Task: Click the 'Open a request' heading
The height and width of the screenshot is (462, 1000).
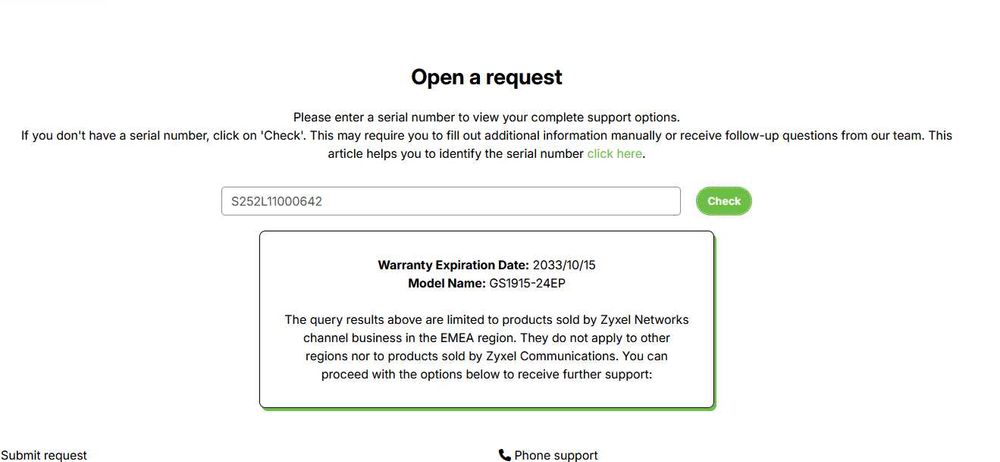Action: [486, 77]
